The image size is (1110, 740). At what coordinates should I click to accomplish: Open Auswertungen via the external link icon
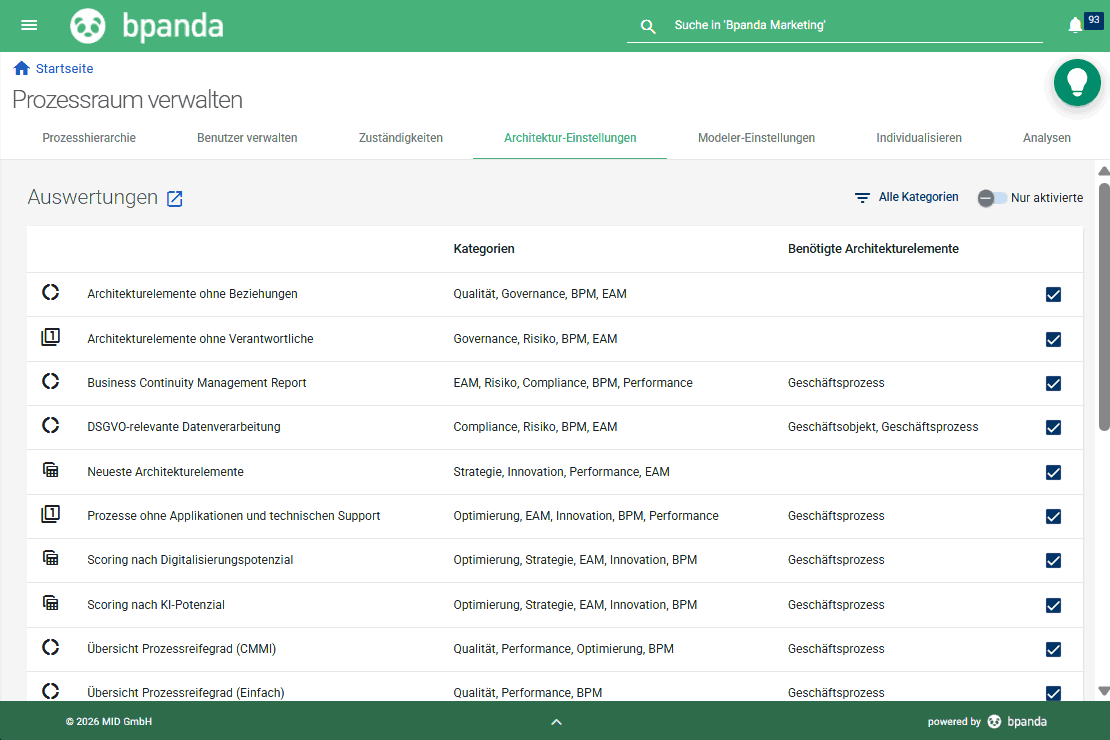[x=175, y=199]
